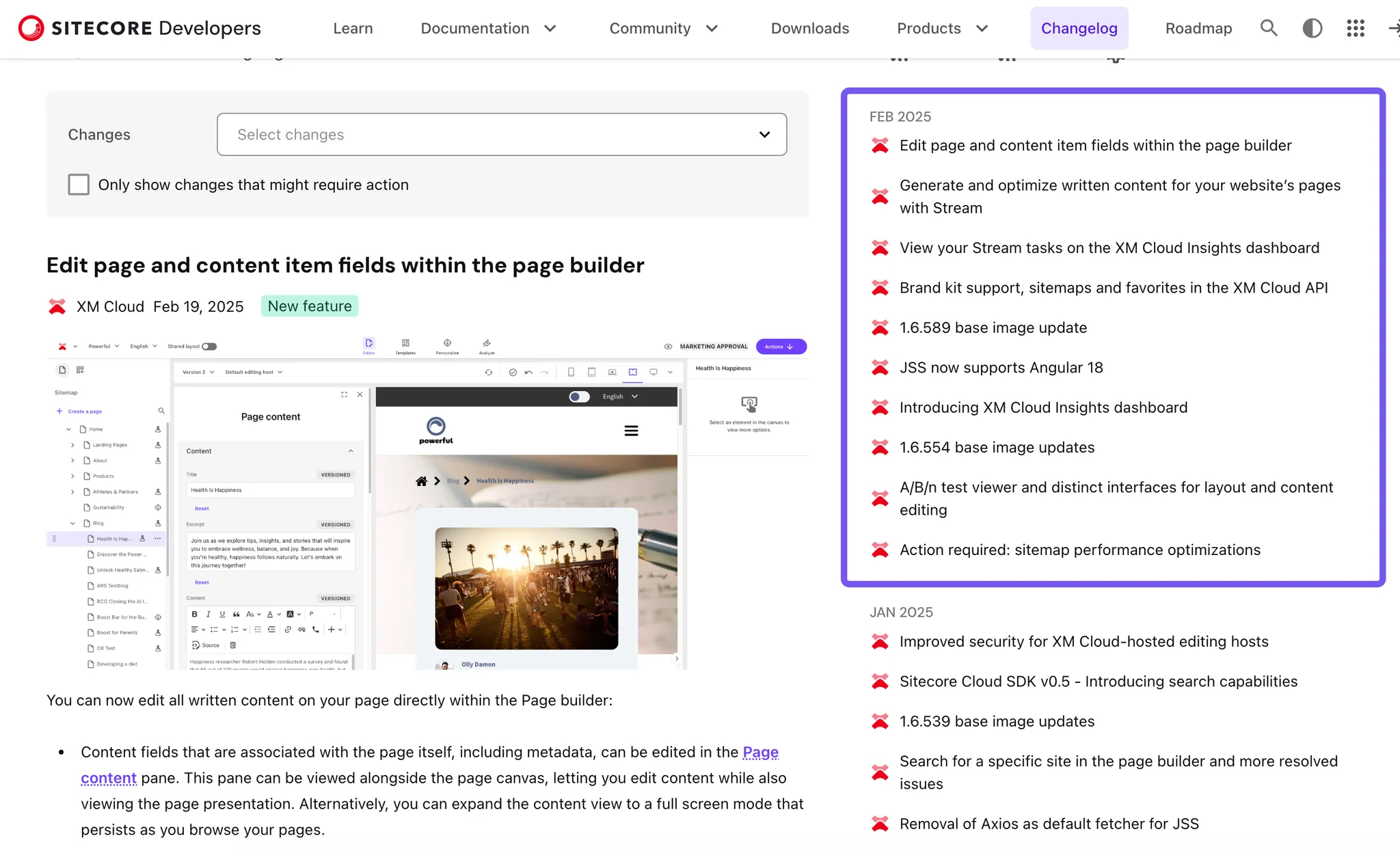Open the search icon in the top navigation
This screenshot has width=1400, height=849.
1269,28
